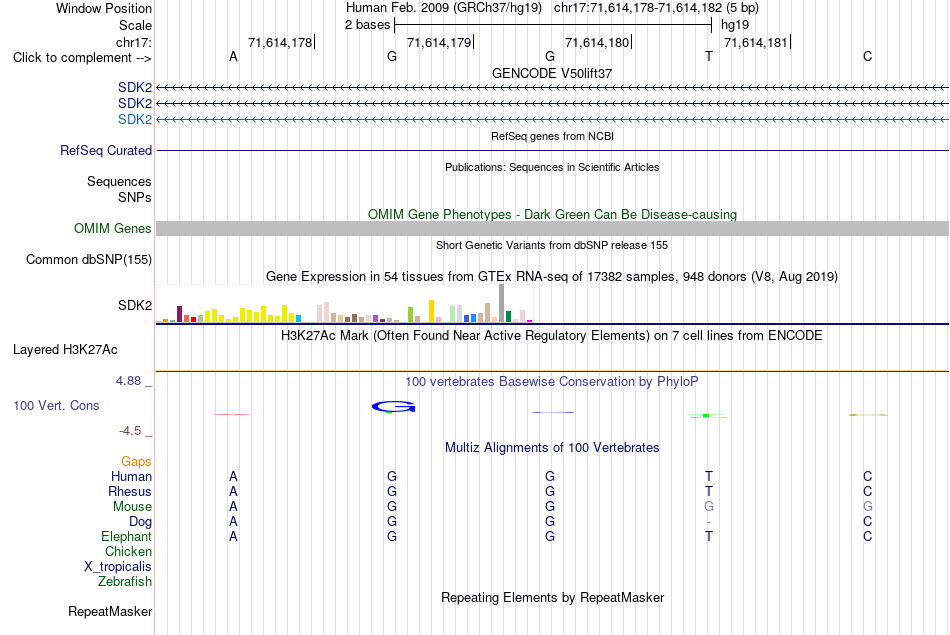Click the 71,614,179 position on the ruler
This screenshot has height=635, width=950.
pos(439,42)
